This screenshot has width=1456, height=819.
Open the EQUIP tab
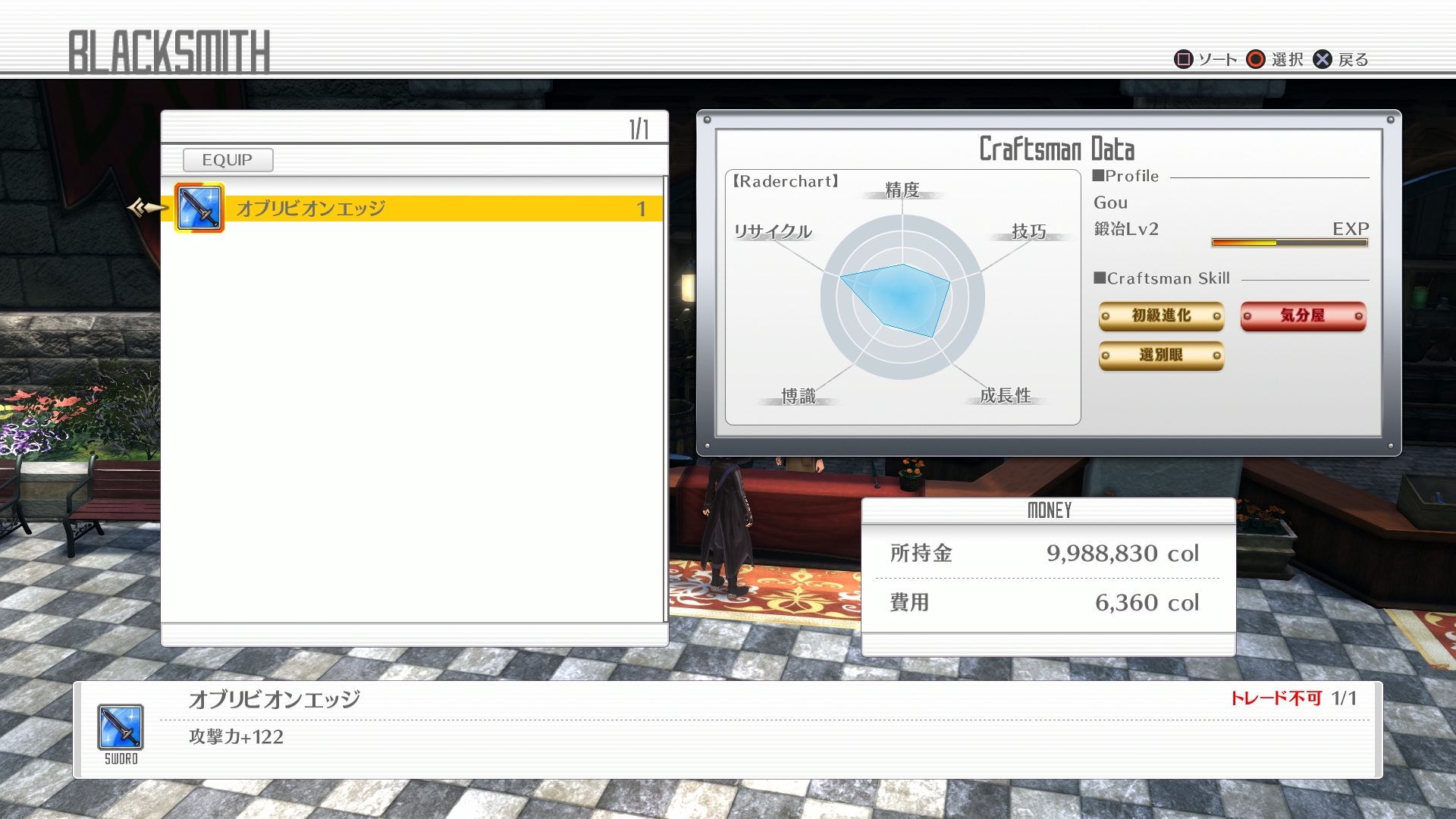[x=227, y=160]
